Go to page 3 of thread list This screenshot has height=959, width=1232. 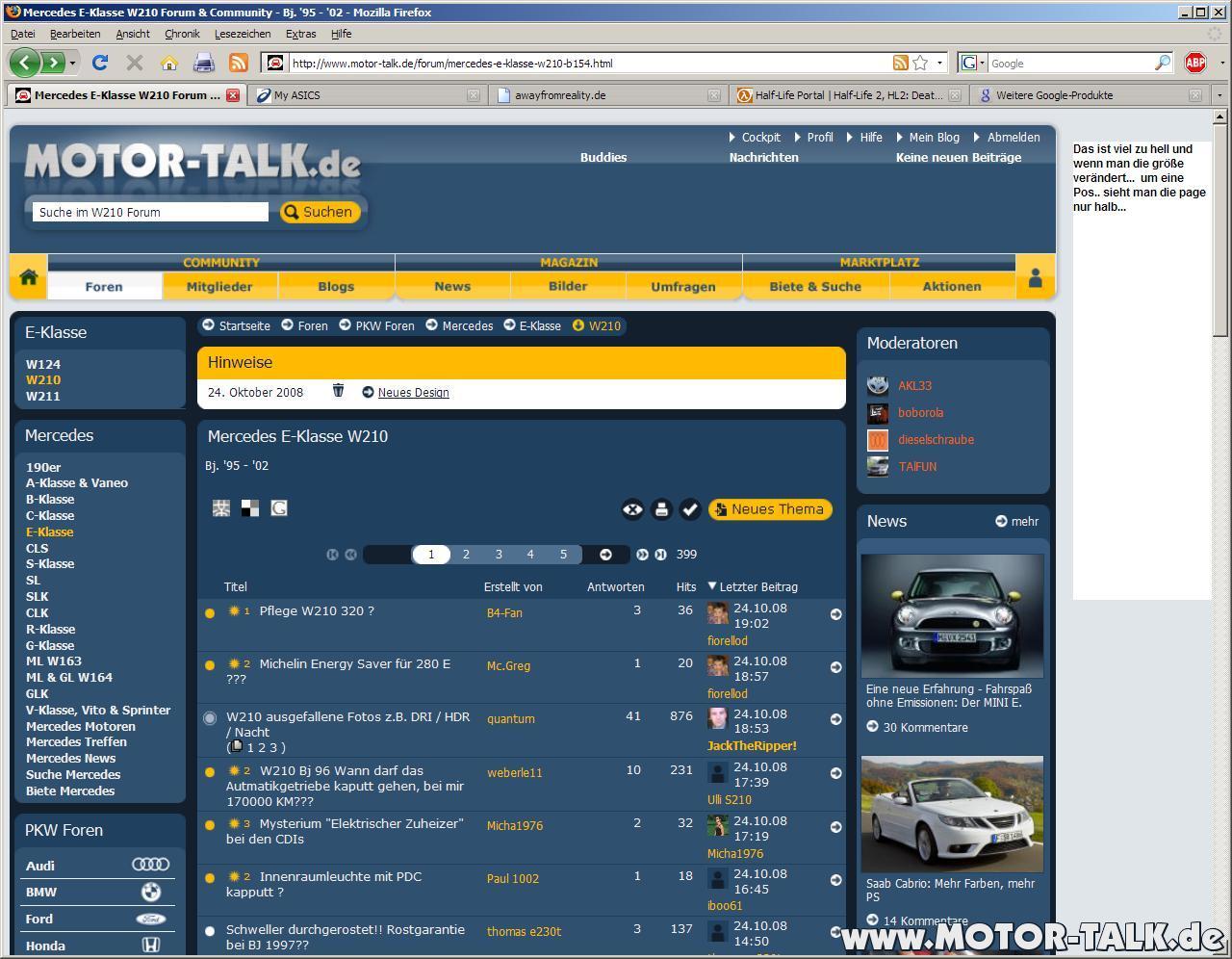point(499,555)
